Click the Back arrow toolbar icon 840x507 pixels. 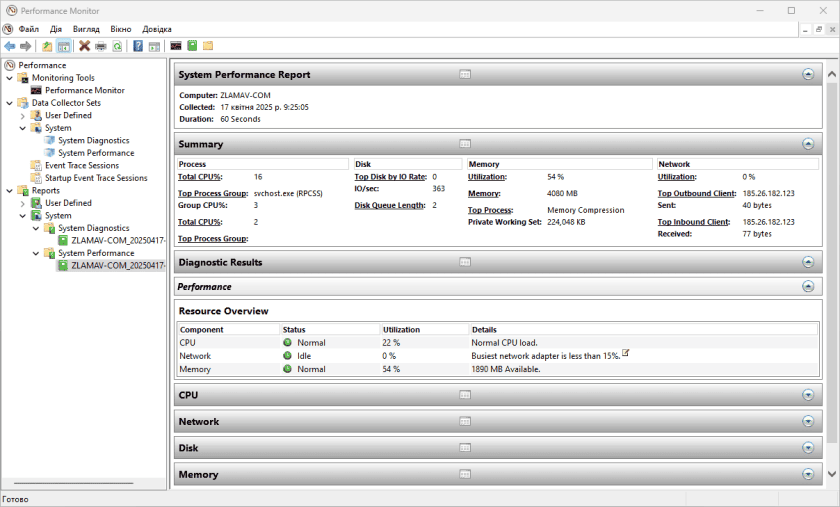pos(10,46)
